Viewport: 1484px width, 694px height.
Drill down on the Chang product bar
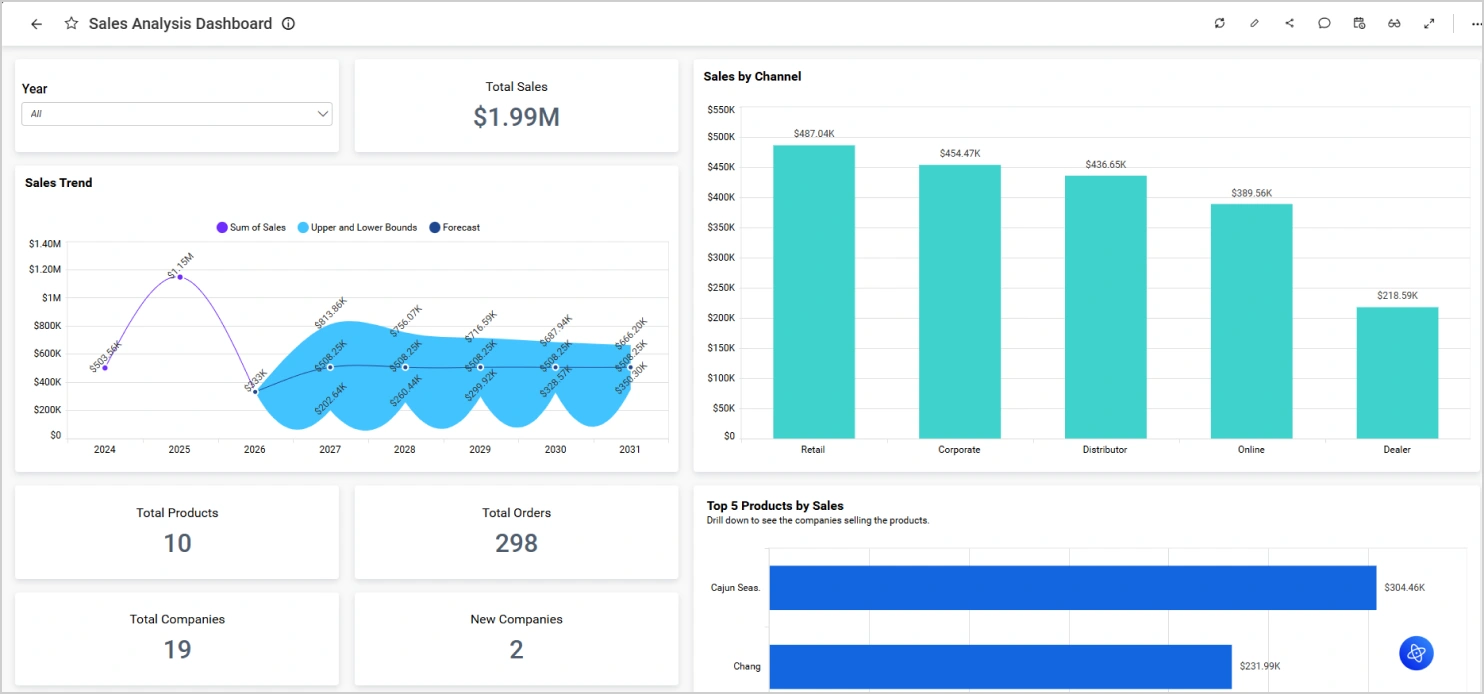point(1000,666)
